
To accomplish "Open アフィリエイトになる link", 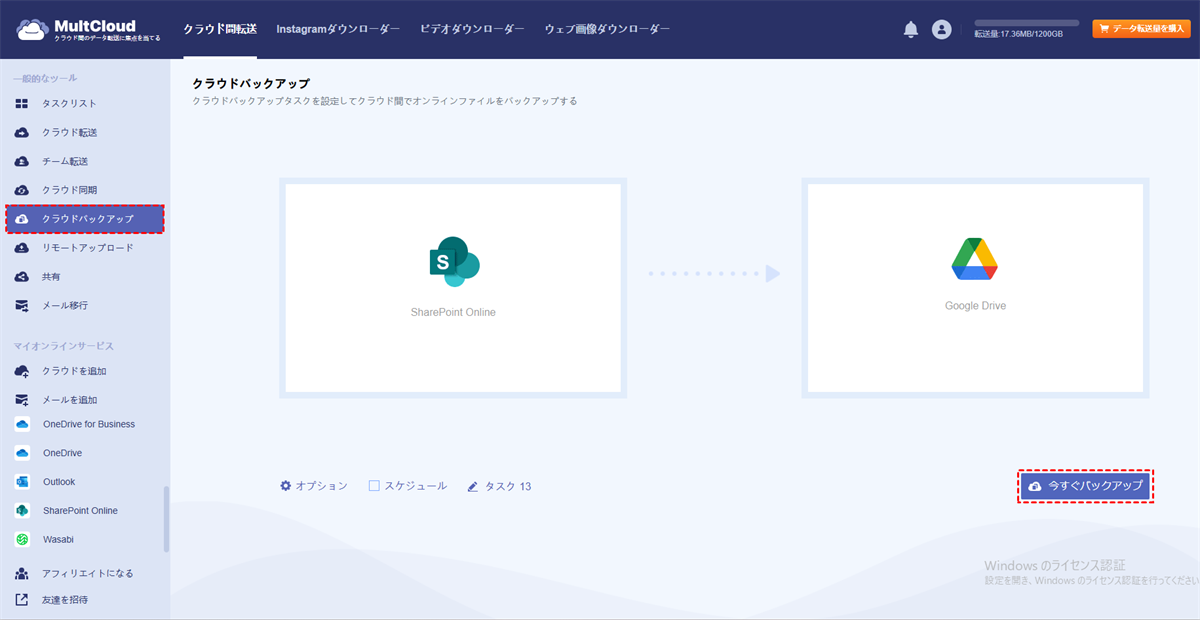I will [x=88, y=574].
